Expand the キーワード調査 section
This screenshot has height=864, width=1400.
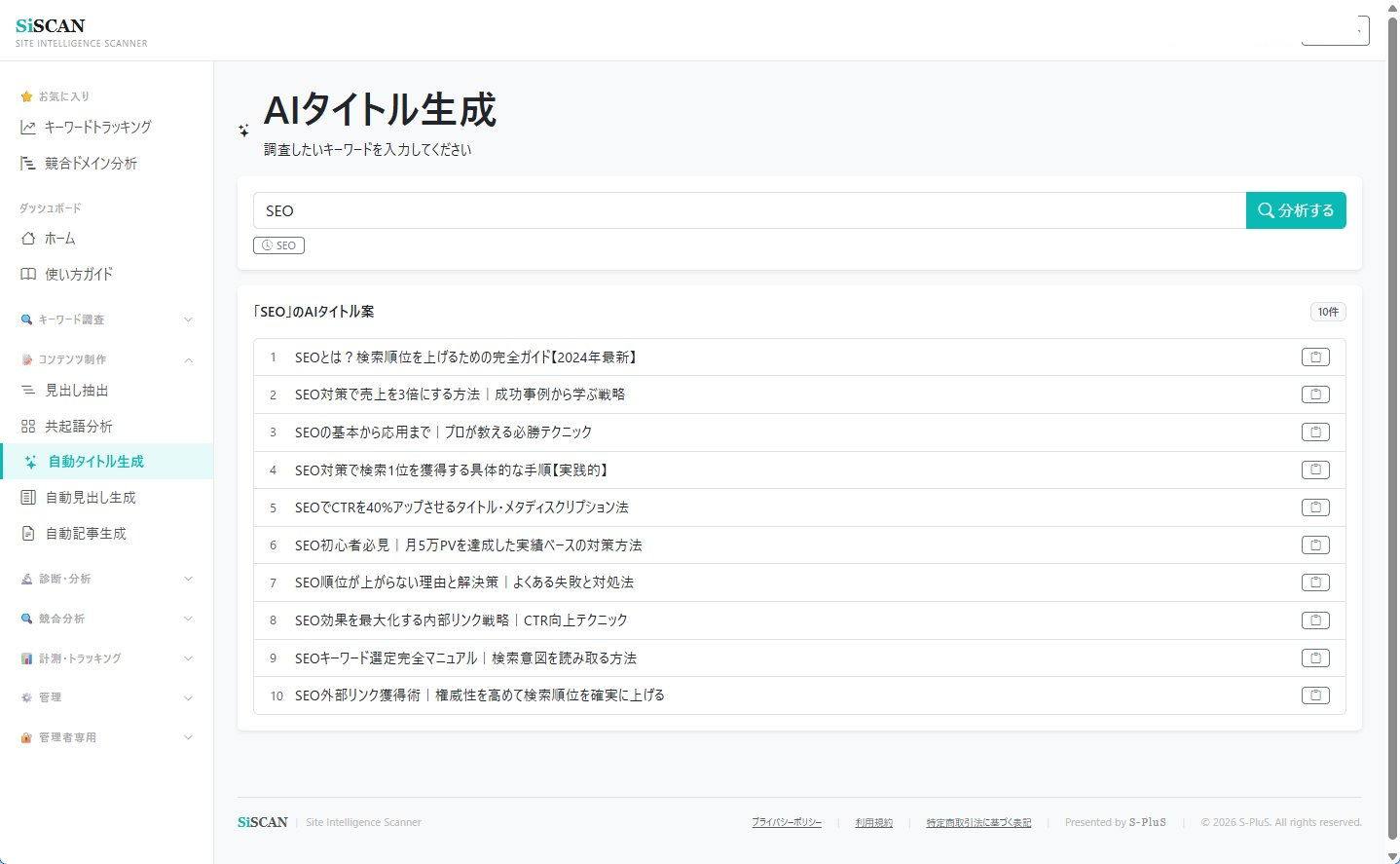coord(107,319)
